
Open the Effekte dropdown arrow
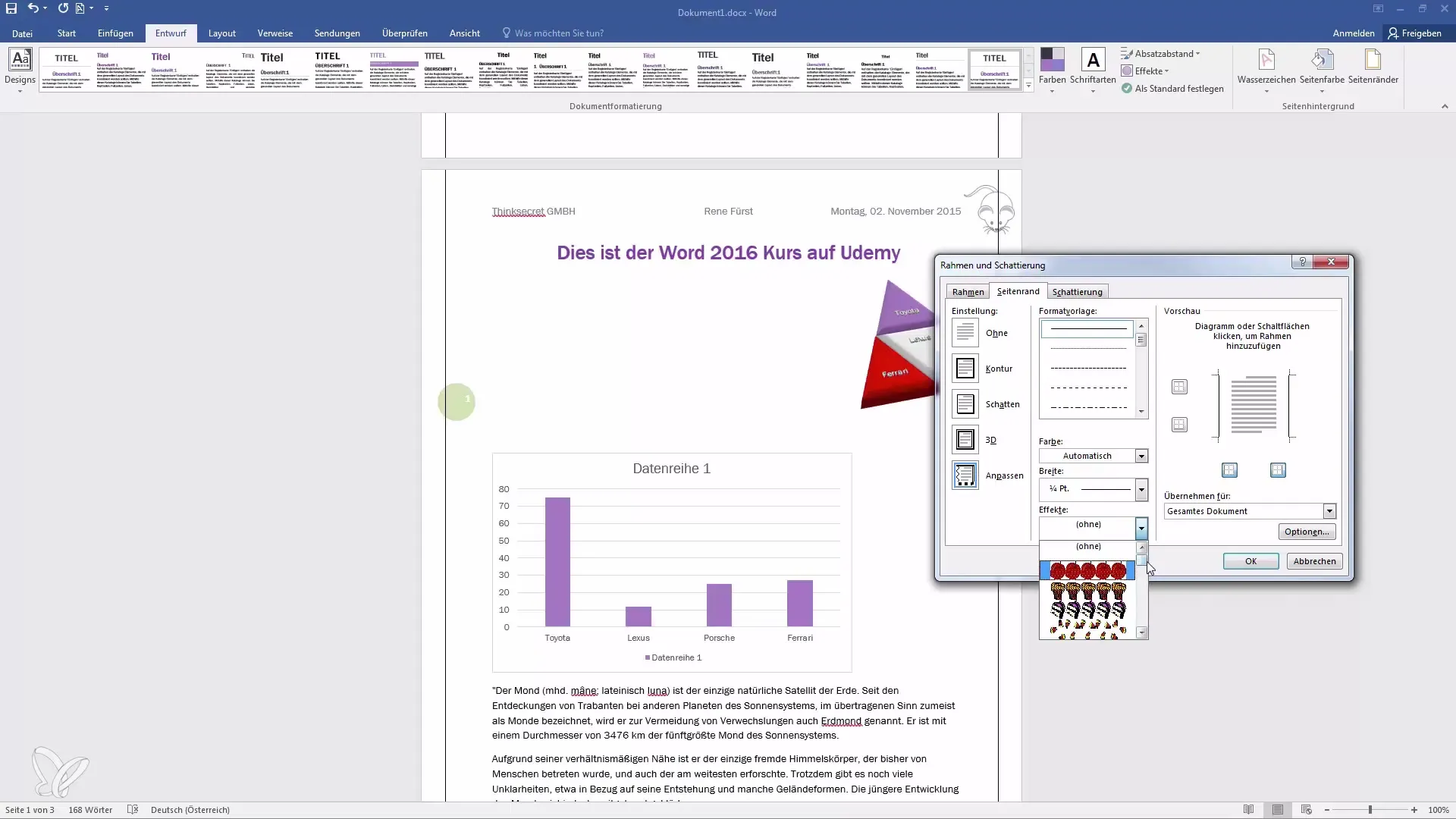(x=1141, y=527)
